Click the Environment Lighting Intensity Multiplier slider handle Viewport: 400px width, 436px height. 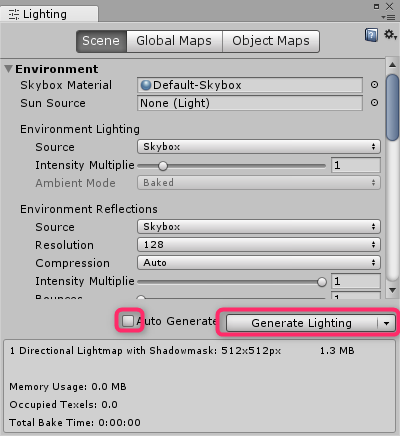tap(163, 166)
